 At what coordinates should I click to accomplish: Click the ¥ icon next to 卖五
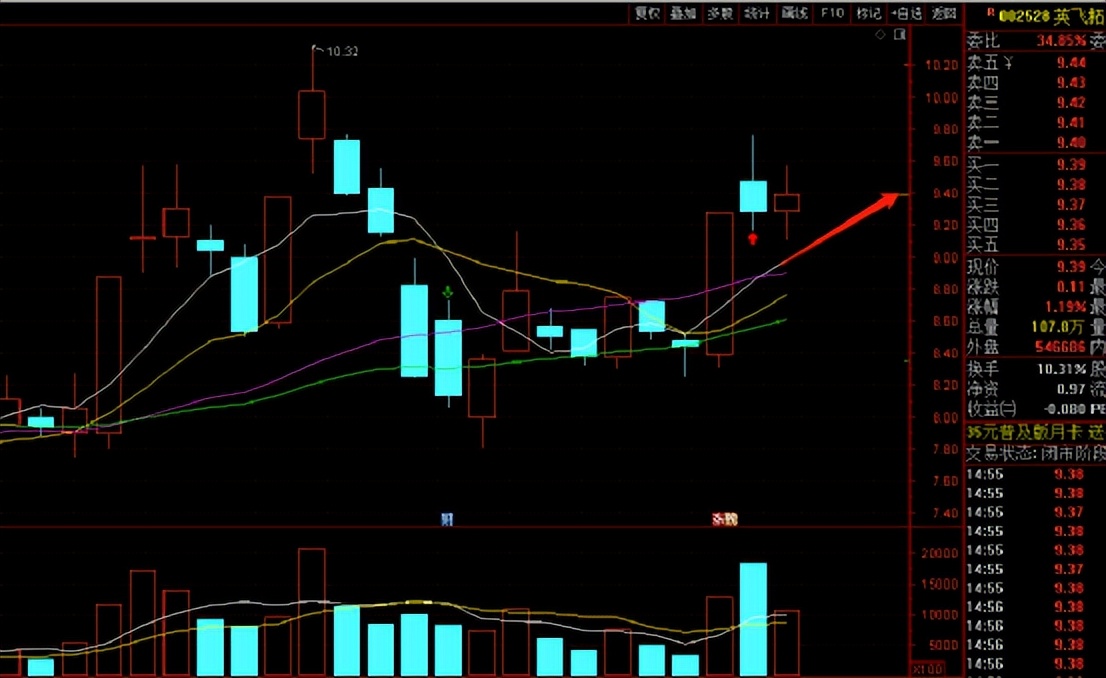coord(1008,63)
